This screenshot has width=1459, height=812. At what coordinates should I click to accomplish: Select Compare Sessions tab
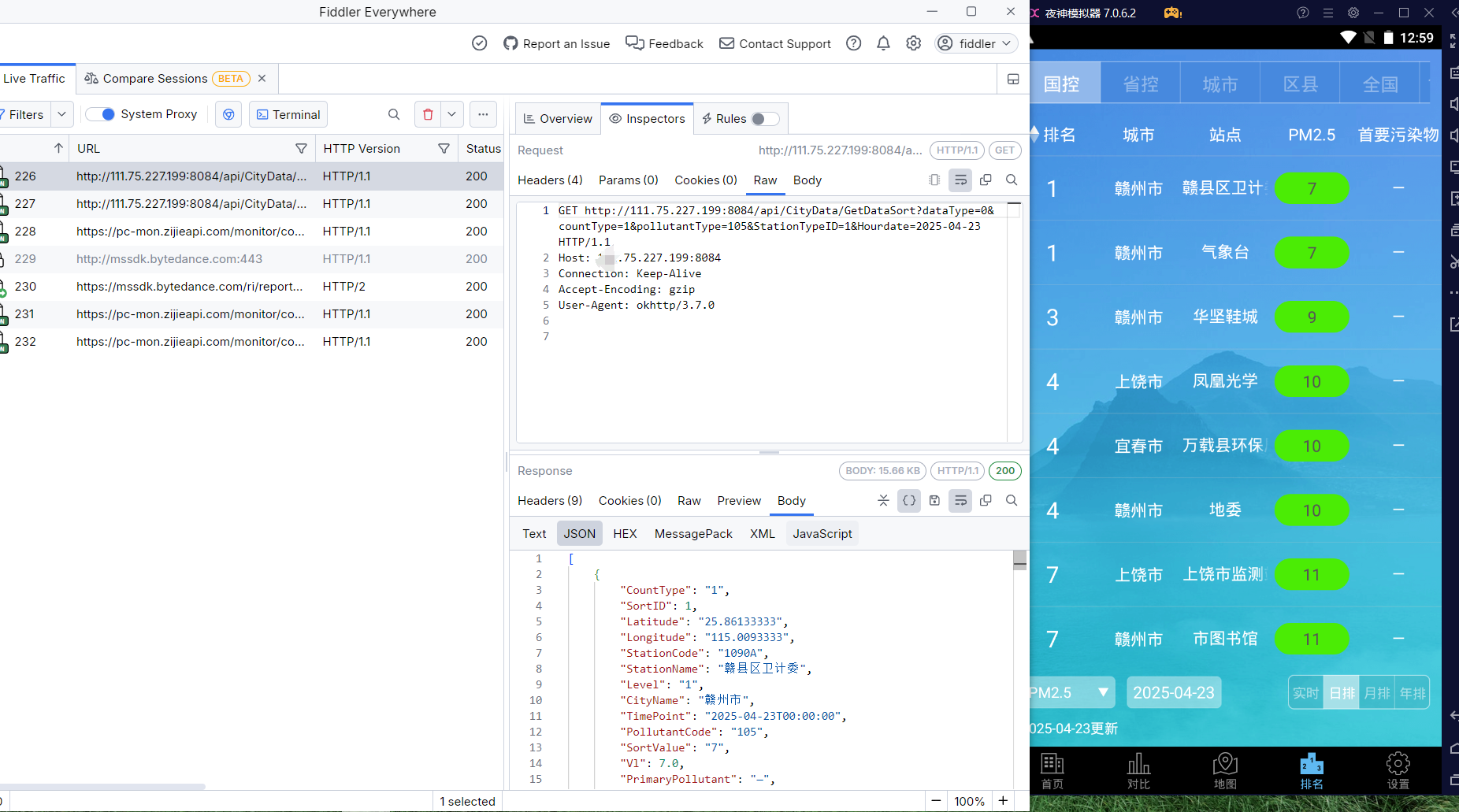(155, 79)
